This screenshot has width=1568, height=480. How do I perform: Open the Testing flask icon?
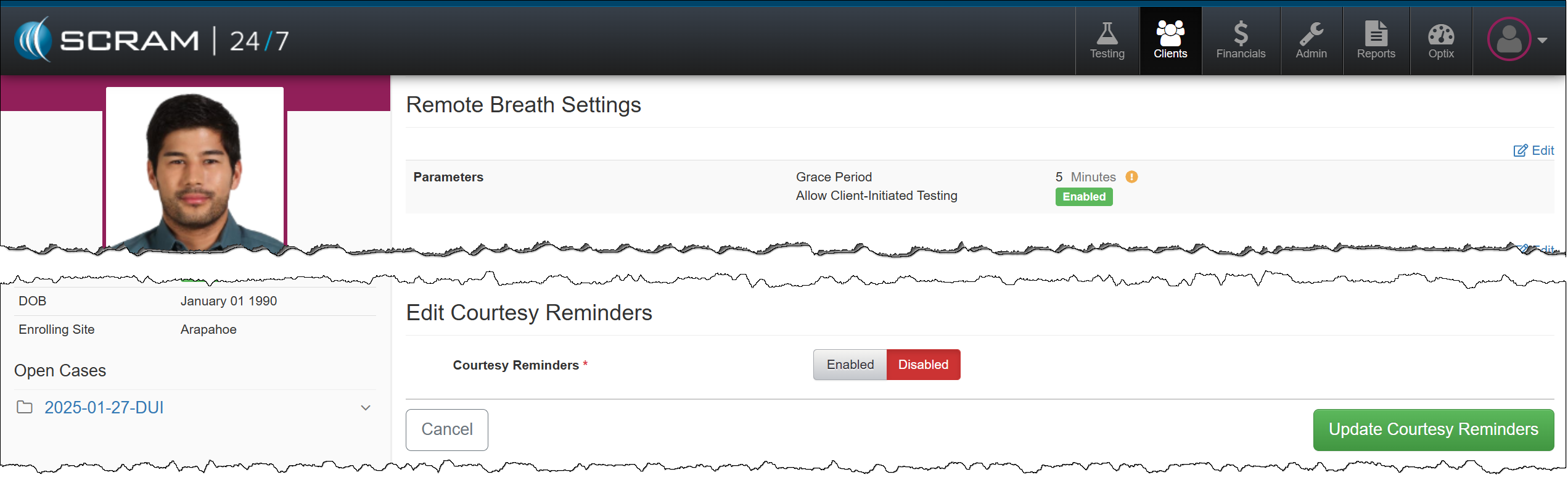coord(1107,35)
